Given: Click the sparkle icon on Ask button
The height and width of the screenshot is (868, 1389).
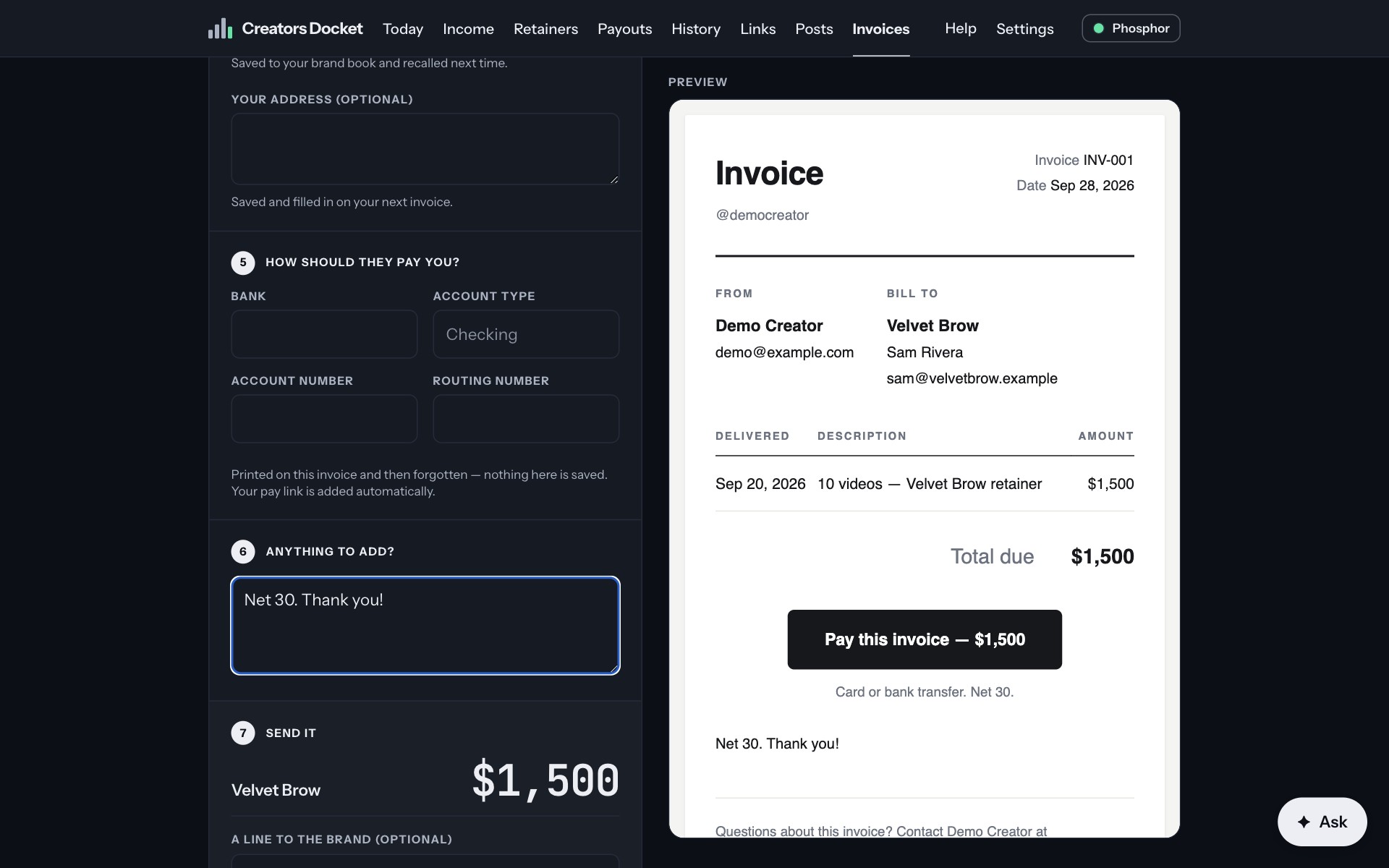Looking at the screenshot, I should coord(1304,822).
